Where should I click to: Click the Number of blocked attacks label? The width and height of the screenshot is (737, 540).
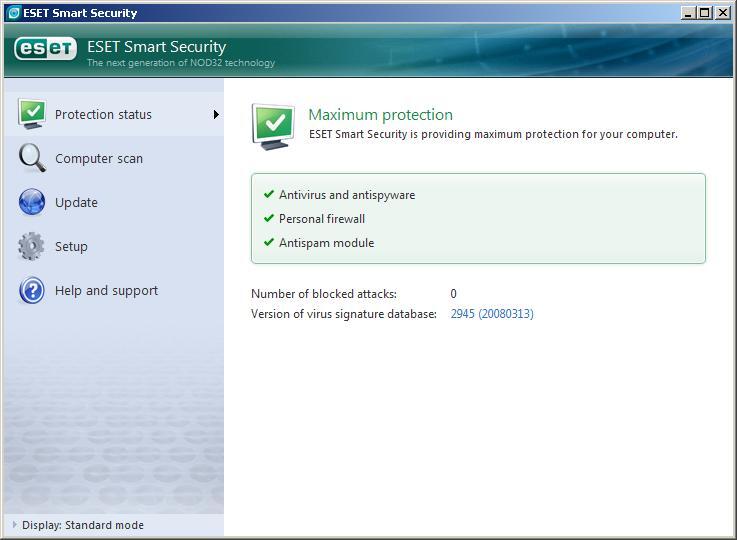tap(324, 294)
